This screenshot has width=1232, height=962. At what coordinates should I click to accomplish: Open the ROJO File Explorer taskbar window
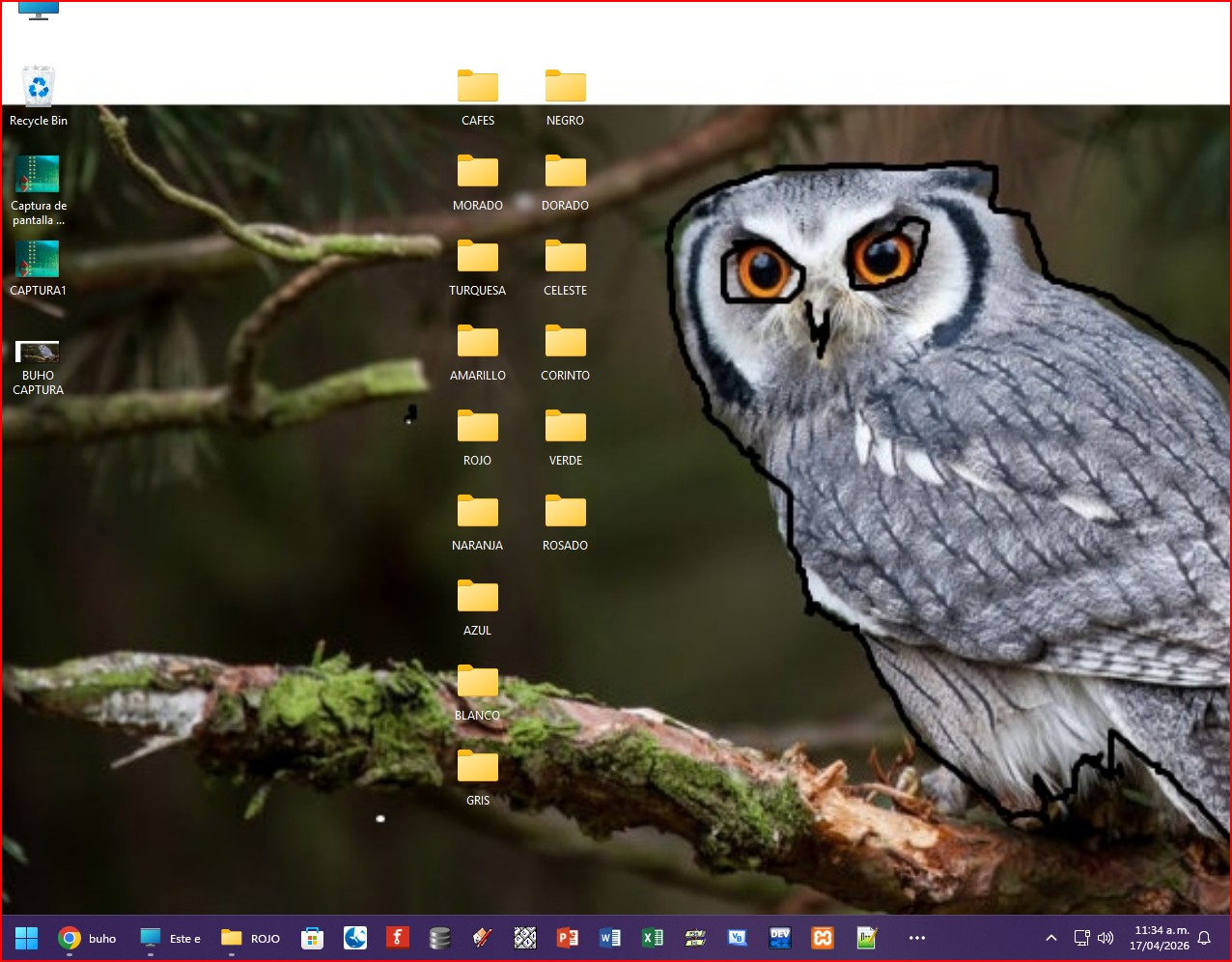click(x=250, y=938)
